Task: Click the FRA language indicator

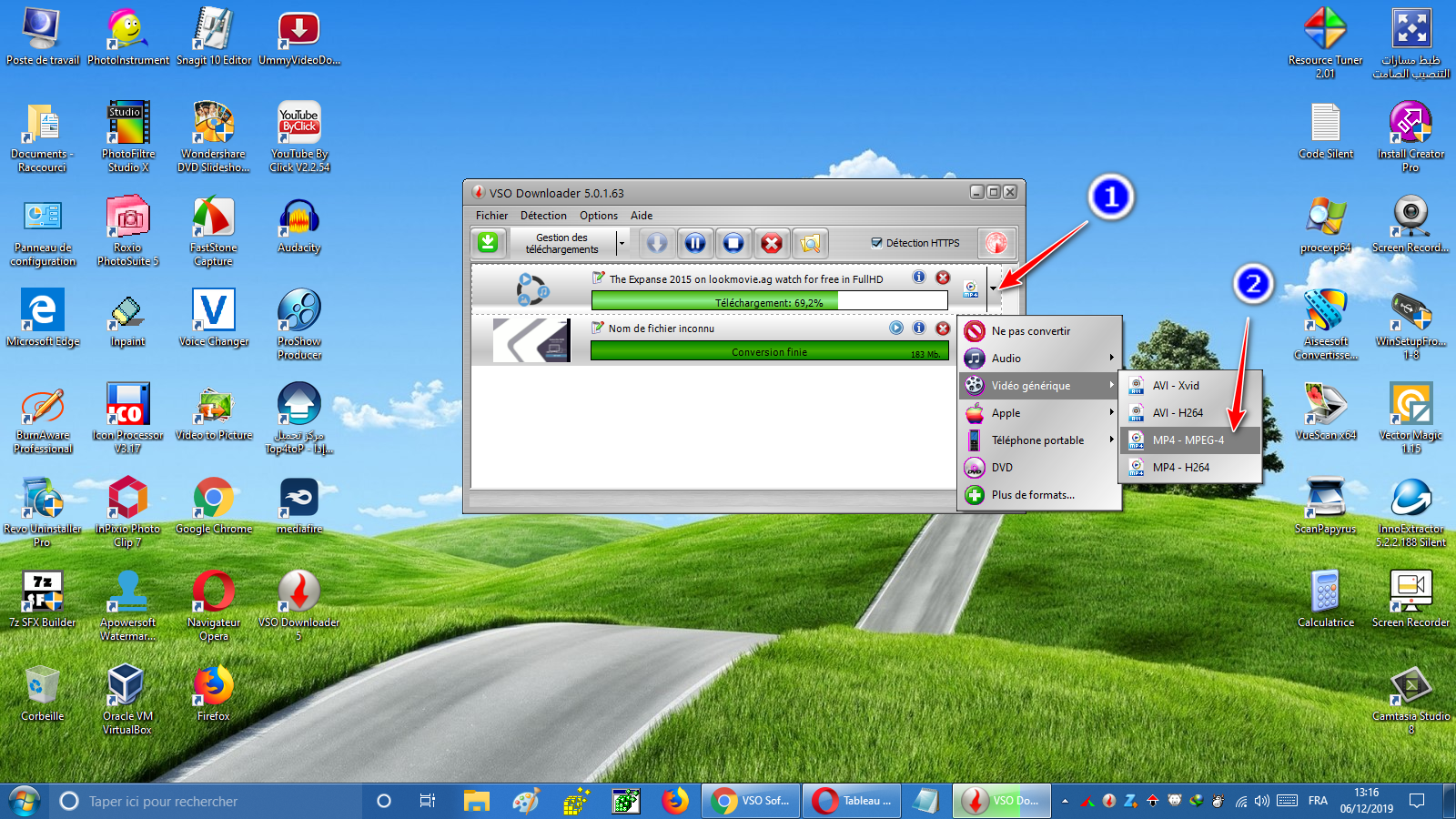Action: tap(1318, 801)
